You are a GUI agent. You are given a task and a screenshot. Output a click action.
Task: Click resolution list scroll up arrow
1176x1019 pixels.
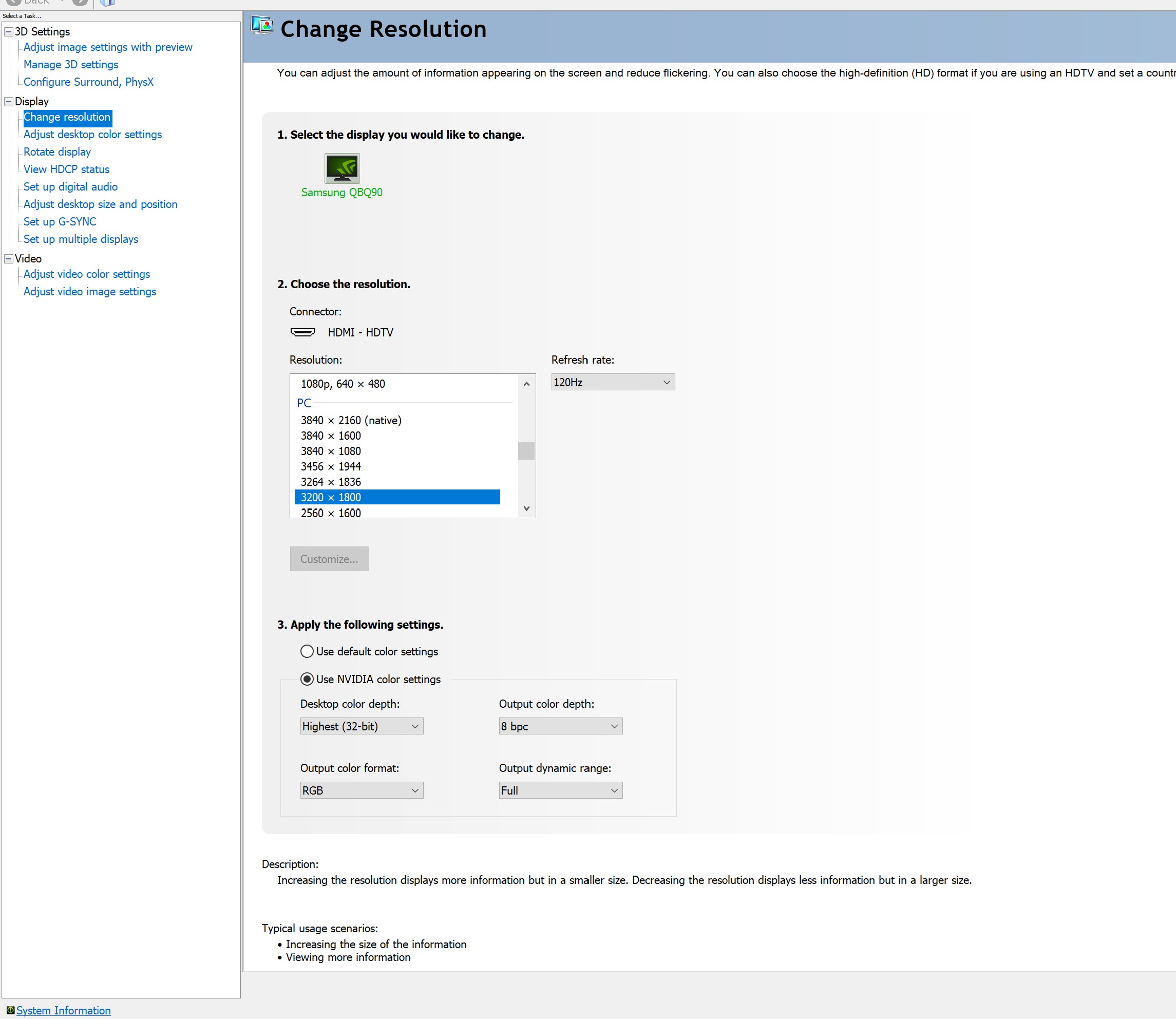[526, 384]
